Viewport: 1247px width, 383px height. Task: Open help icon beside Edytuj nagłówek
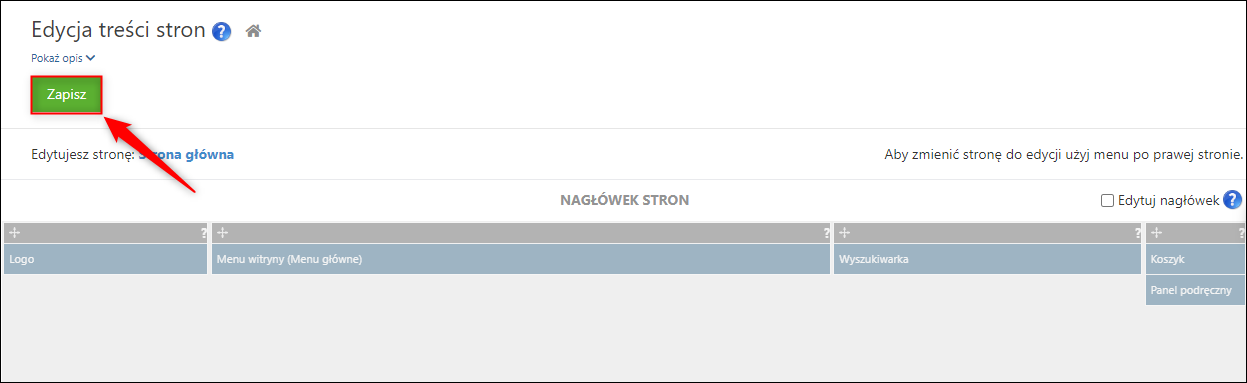(x=1233, y=200)
